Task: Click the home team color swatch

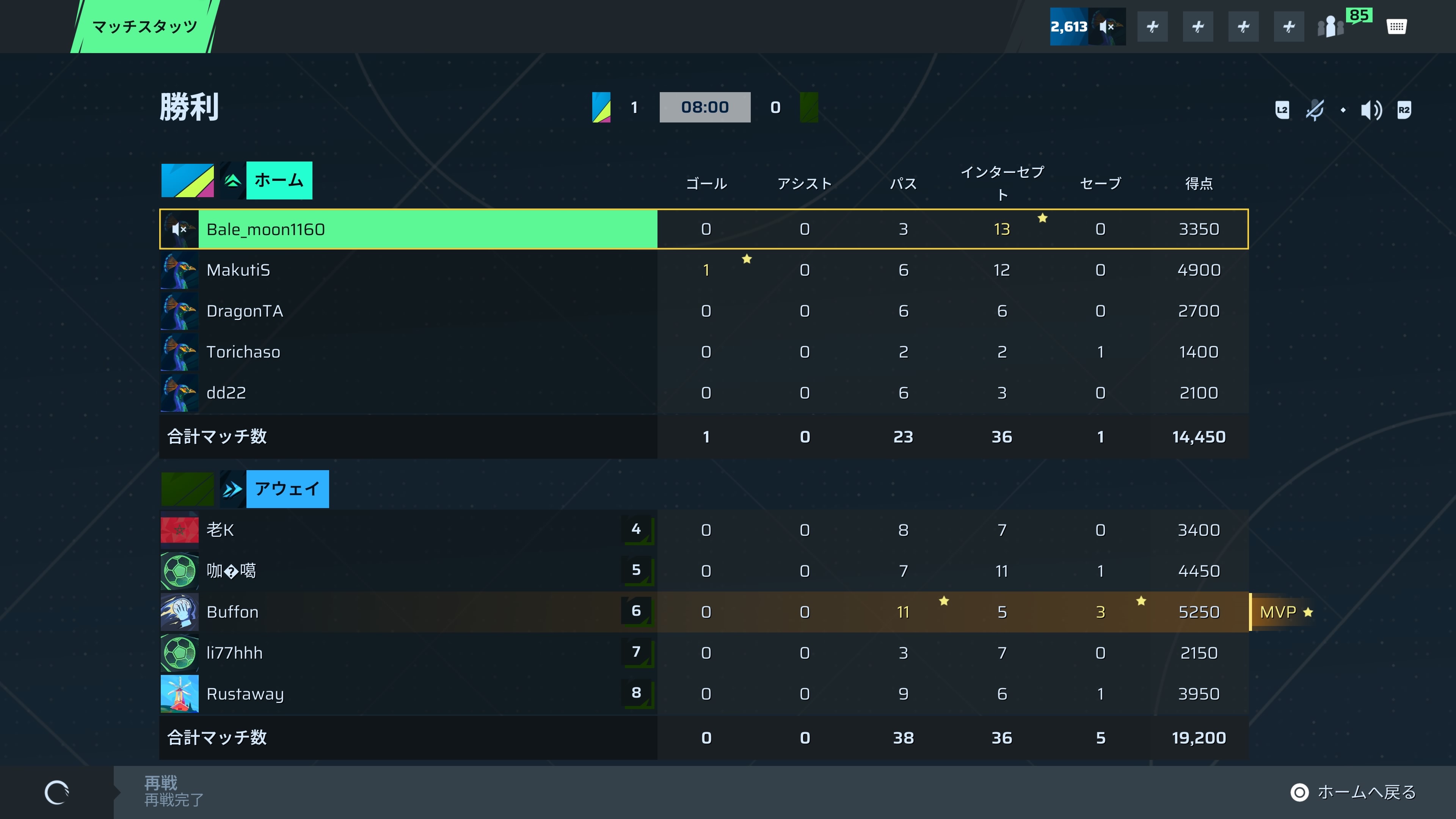Action: 188,180
